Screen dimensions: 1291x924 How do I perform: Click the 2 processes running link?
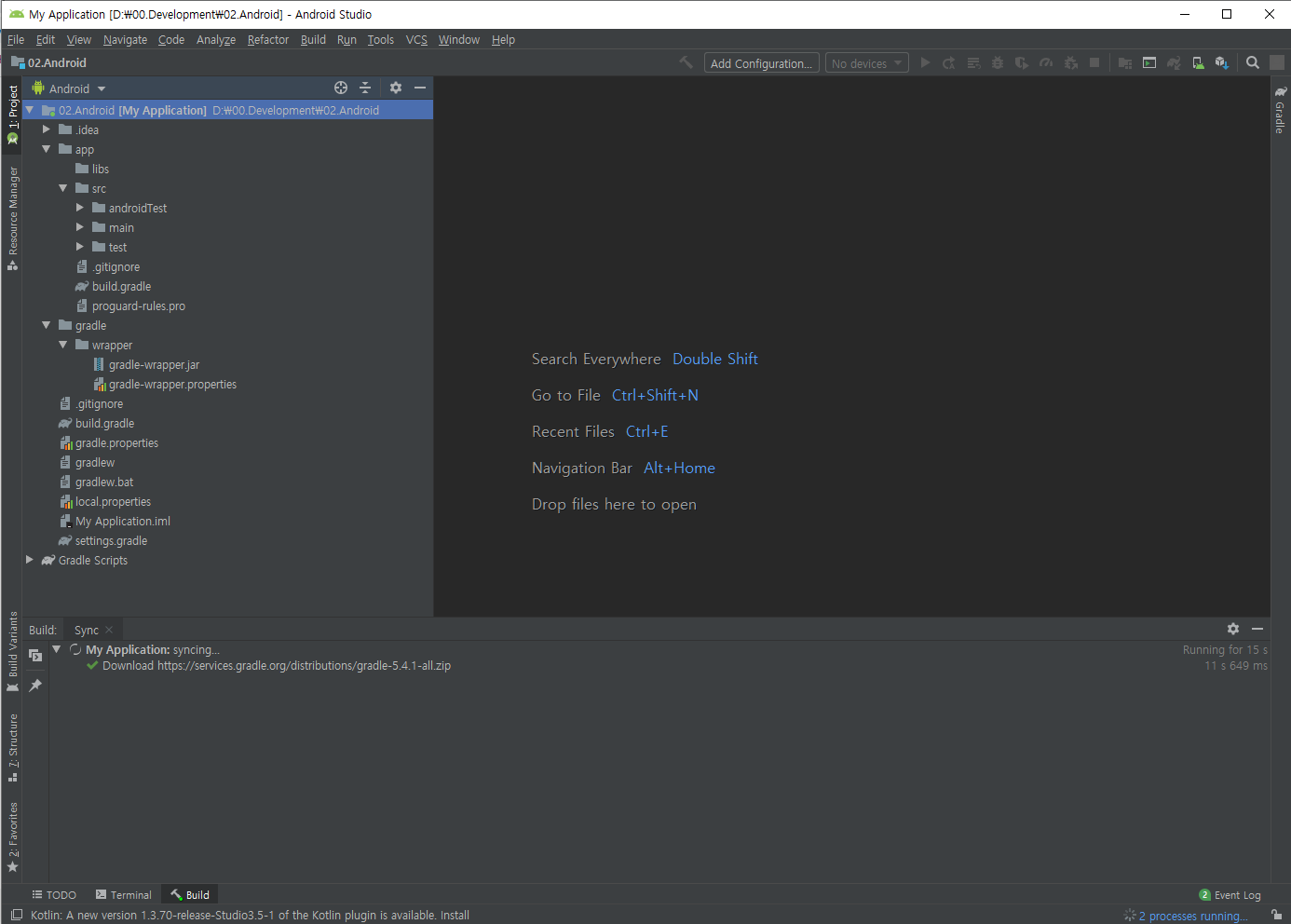point(1192,916)
